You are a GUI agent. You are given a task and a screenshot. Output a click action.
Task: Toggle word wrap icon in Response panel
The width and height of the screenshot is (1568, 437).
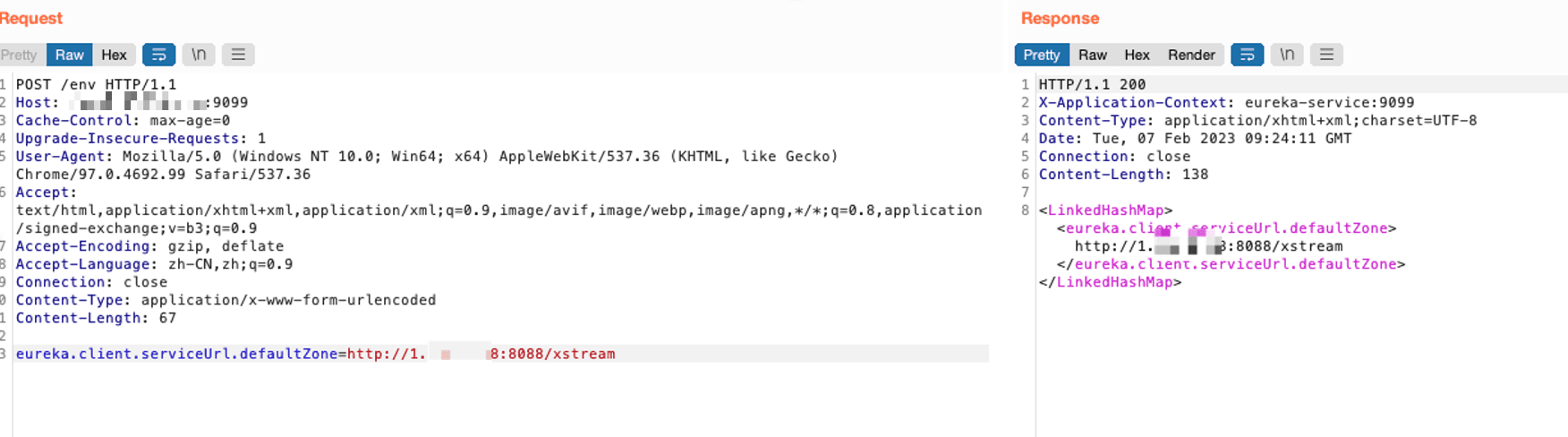click(1247, 55)
